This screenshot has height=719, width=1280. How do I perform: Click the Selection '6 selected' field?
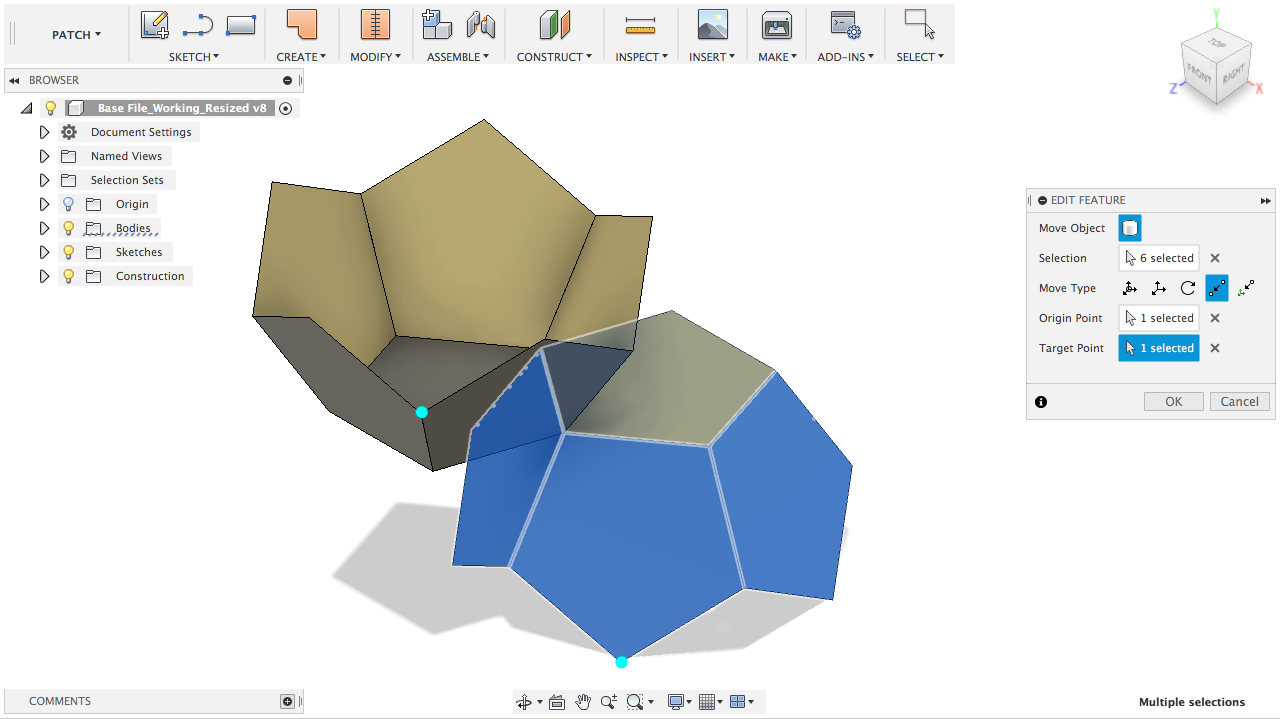click(x=1159, y=258)
